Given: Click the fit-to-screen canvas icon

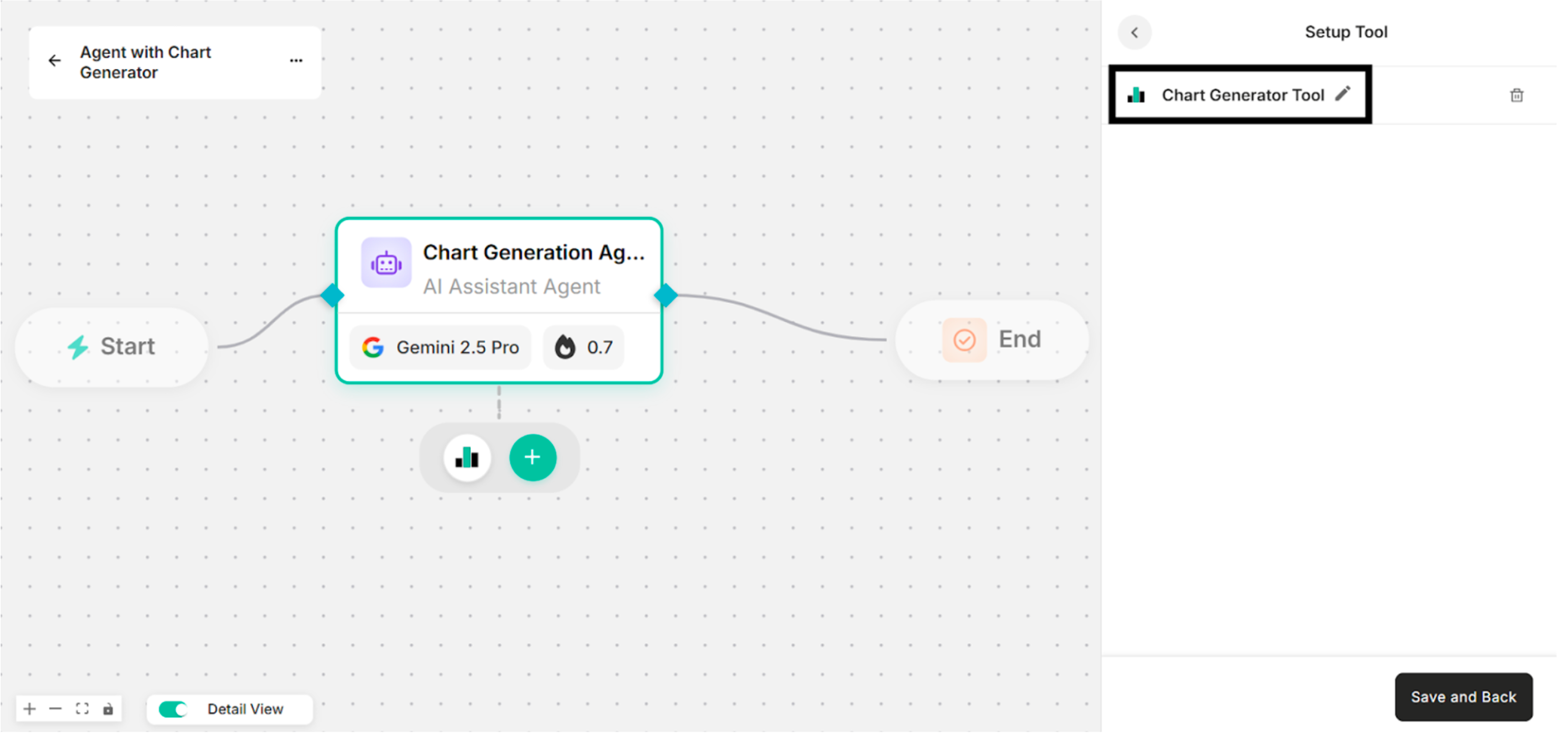Looking at the screenshot, I should (82, 709).
